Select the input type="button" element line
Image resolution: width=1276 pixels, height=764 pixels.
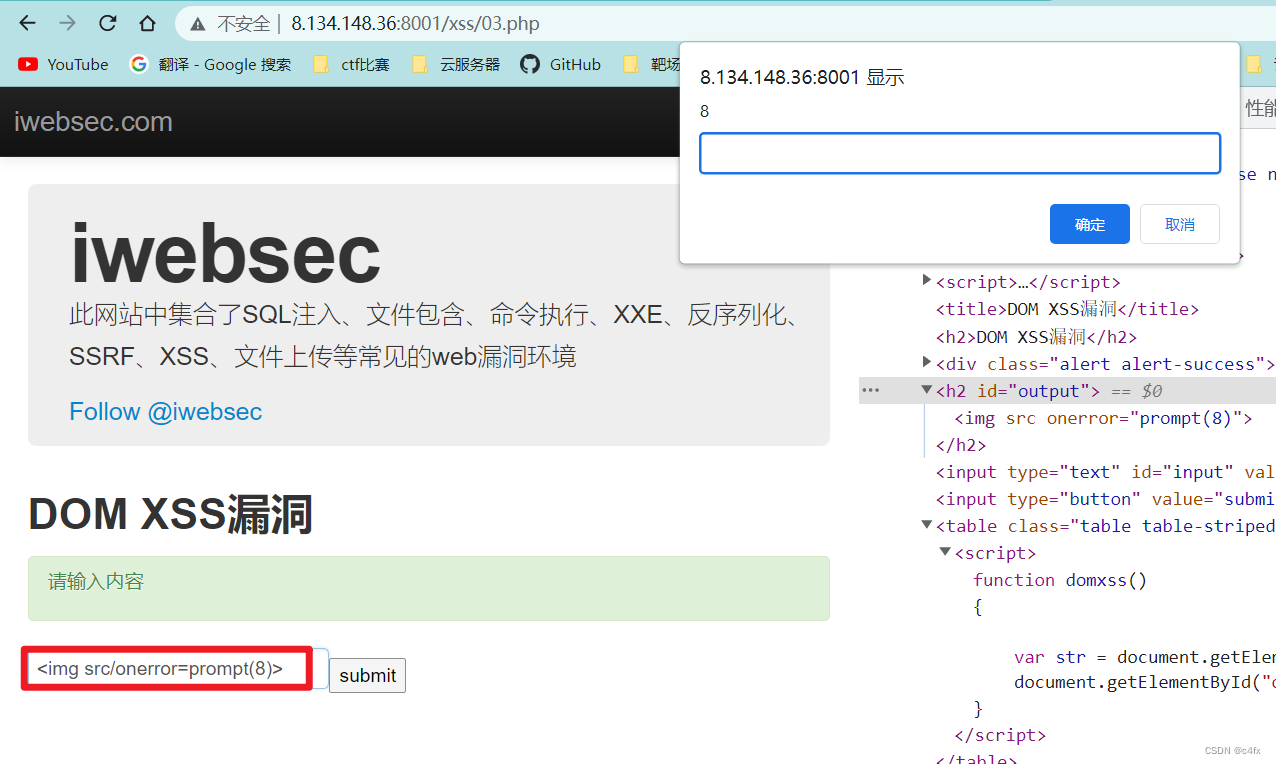1105,499
